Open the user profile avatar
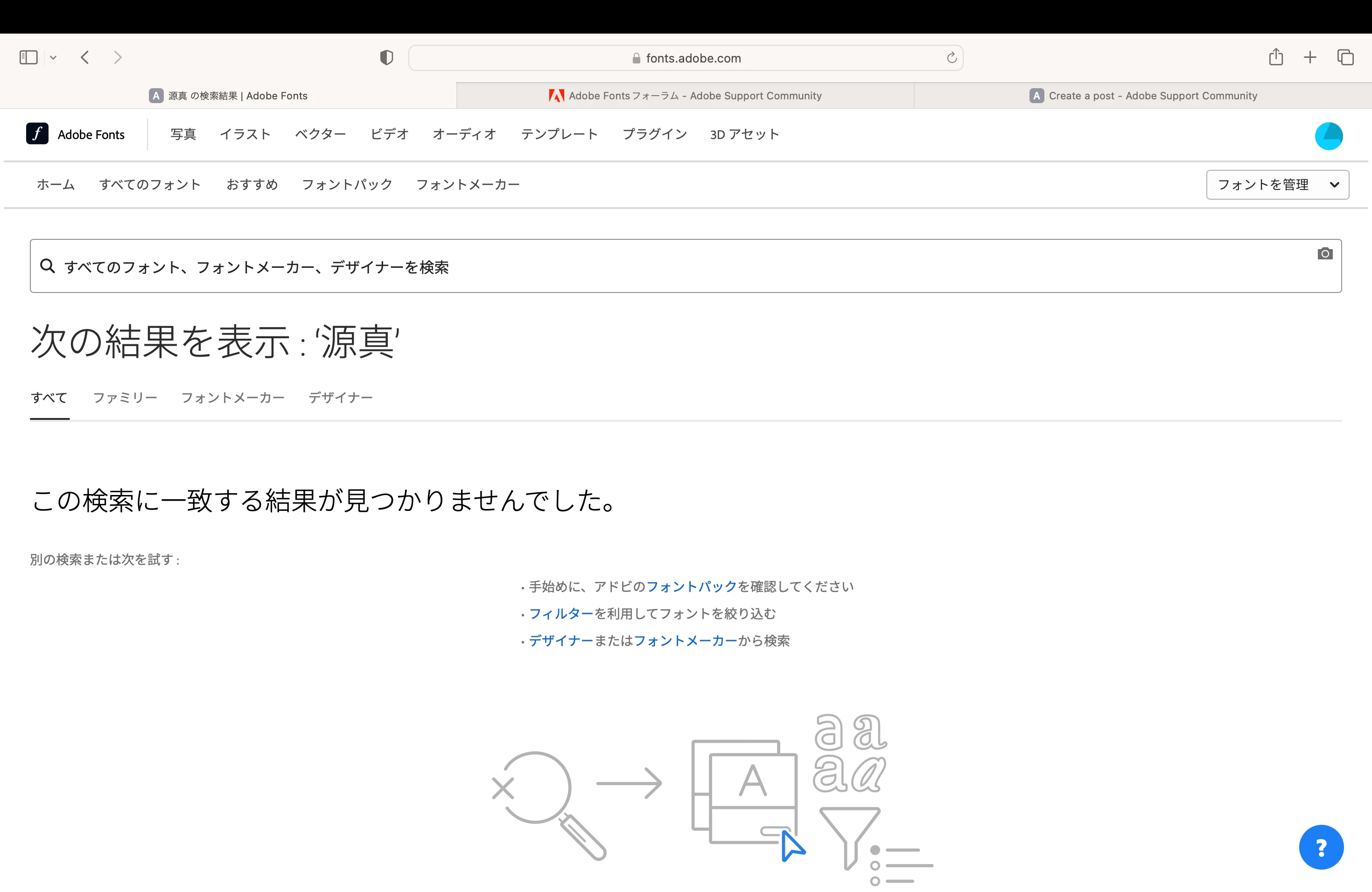The width and height of the screenshot is (1372, 892). coord(1328,136)
